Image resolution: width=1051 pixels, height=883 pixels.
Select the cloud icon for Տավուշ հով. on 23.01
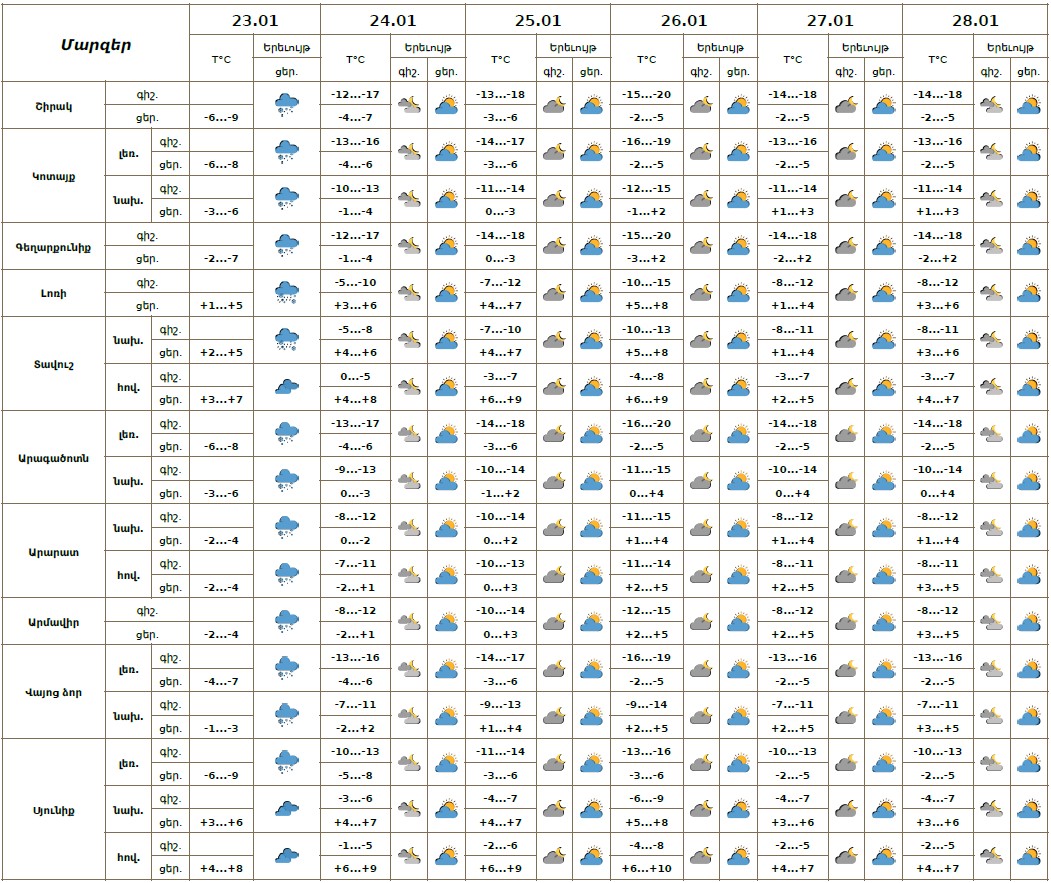coord(287,386)
